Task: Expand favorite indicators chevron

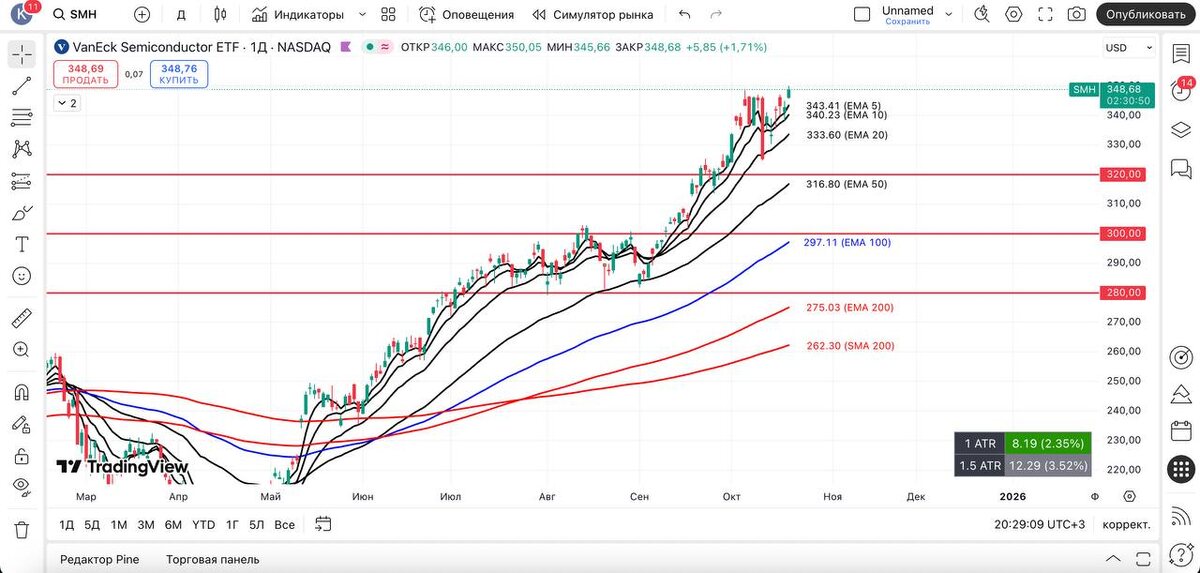Action: [x=361, y=15]
